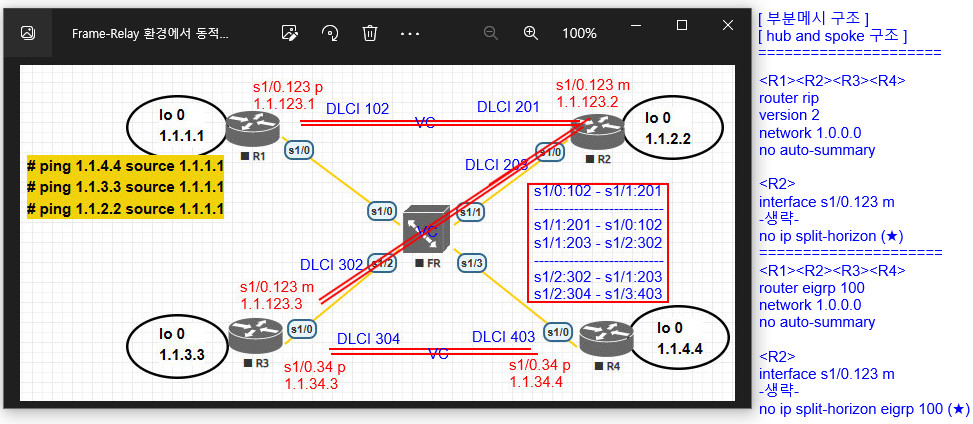Click the ping 1.1.3.3 command line
973x424 pixels.
pyautogui.click(x=125, y=187)
